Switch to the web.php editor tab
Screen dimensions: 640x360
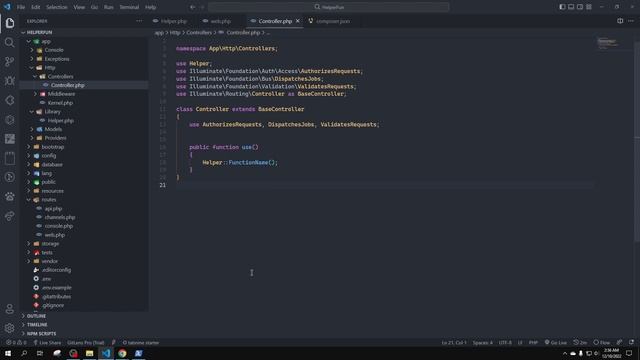(220, 21)
